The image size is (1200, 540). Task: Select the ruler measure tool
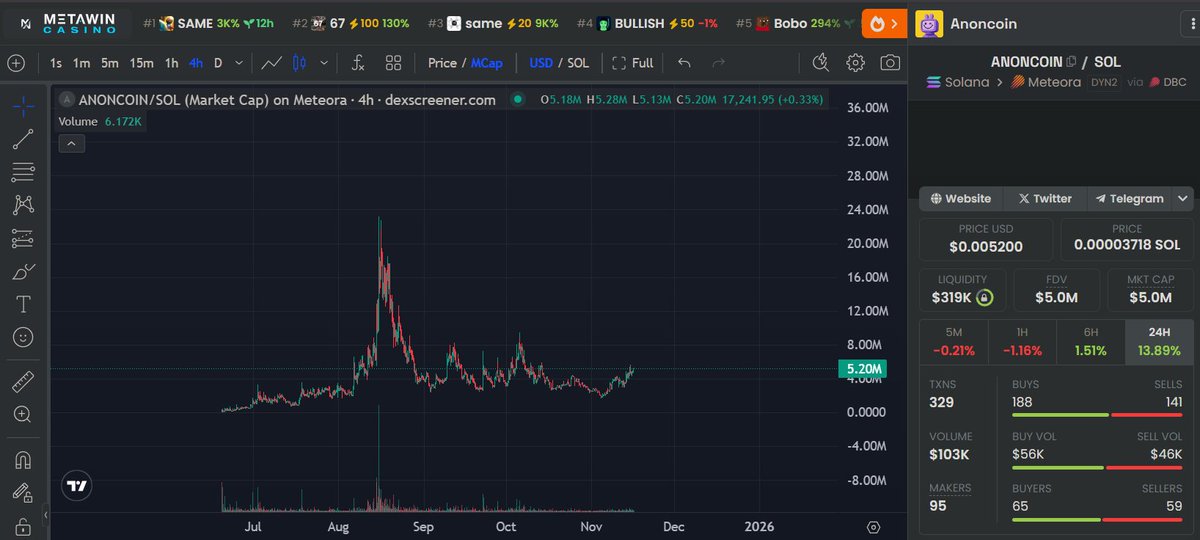pyautogui.click(x=23, y=381)
